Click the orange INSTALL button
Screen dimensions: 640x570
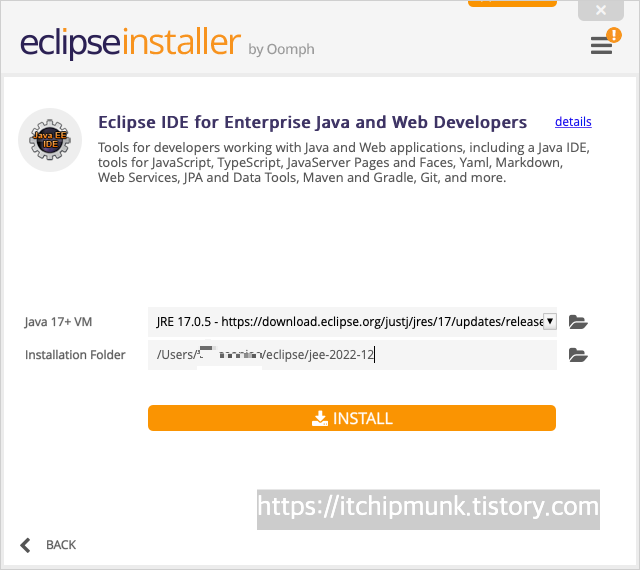click(x=352, y=418)
